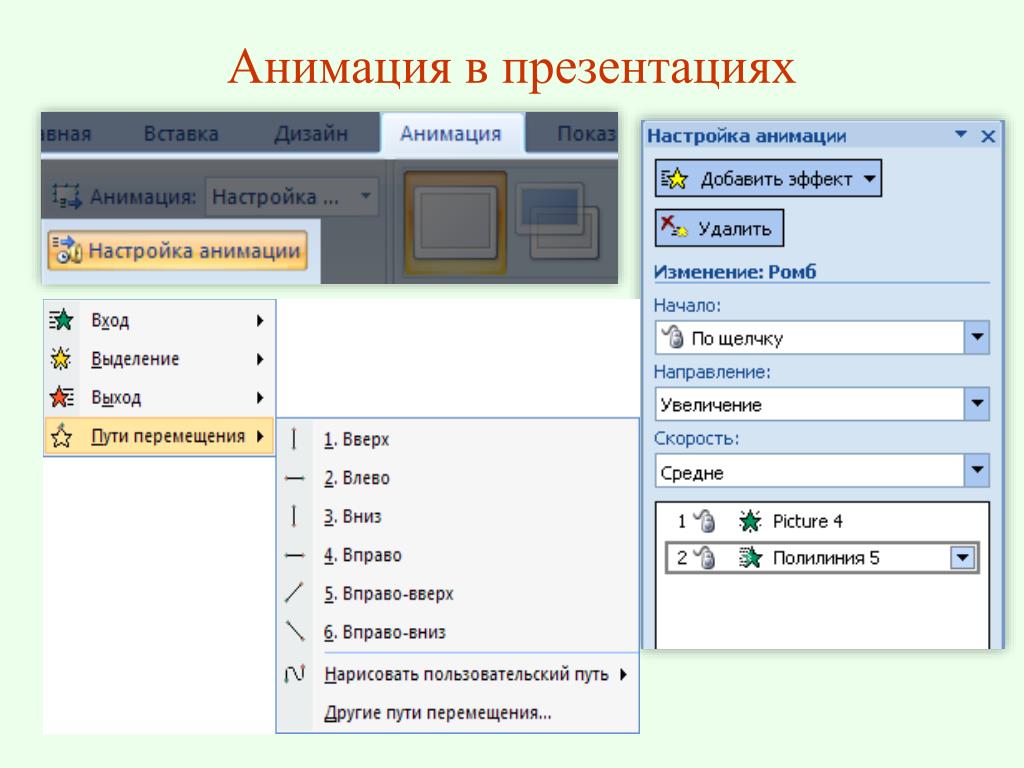
Task: Click the Удалить button
Action: click(719, 228)
